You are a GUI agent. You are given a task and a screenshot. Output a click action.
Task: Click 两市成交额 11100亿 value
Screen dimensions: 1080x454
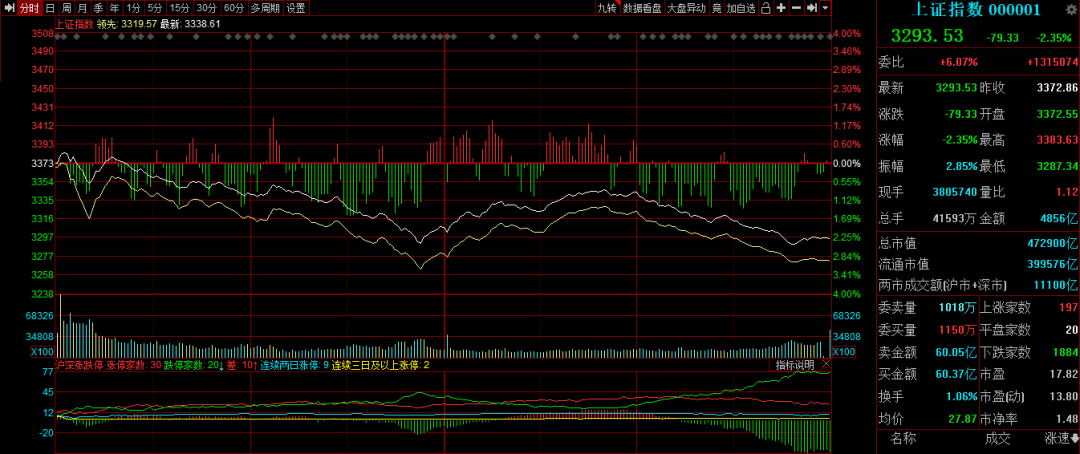point(1057,285)
